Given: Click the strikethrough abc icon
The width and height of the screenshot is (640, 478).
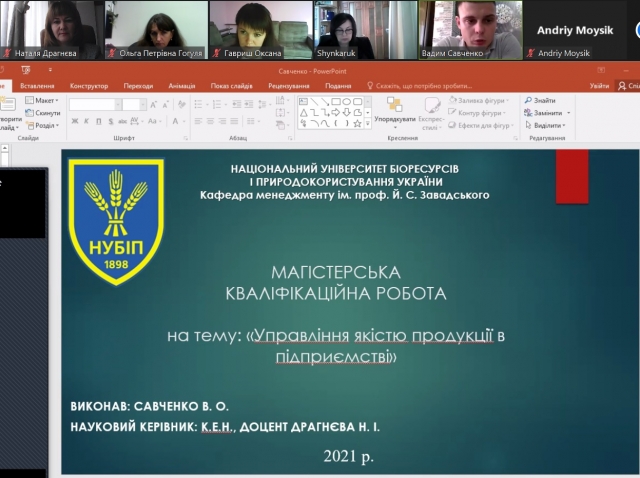Looking at the screenshot, I should [x=122, y=121].
